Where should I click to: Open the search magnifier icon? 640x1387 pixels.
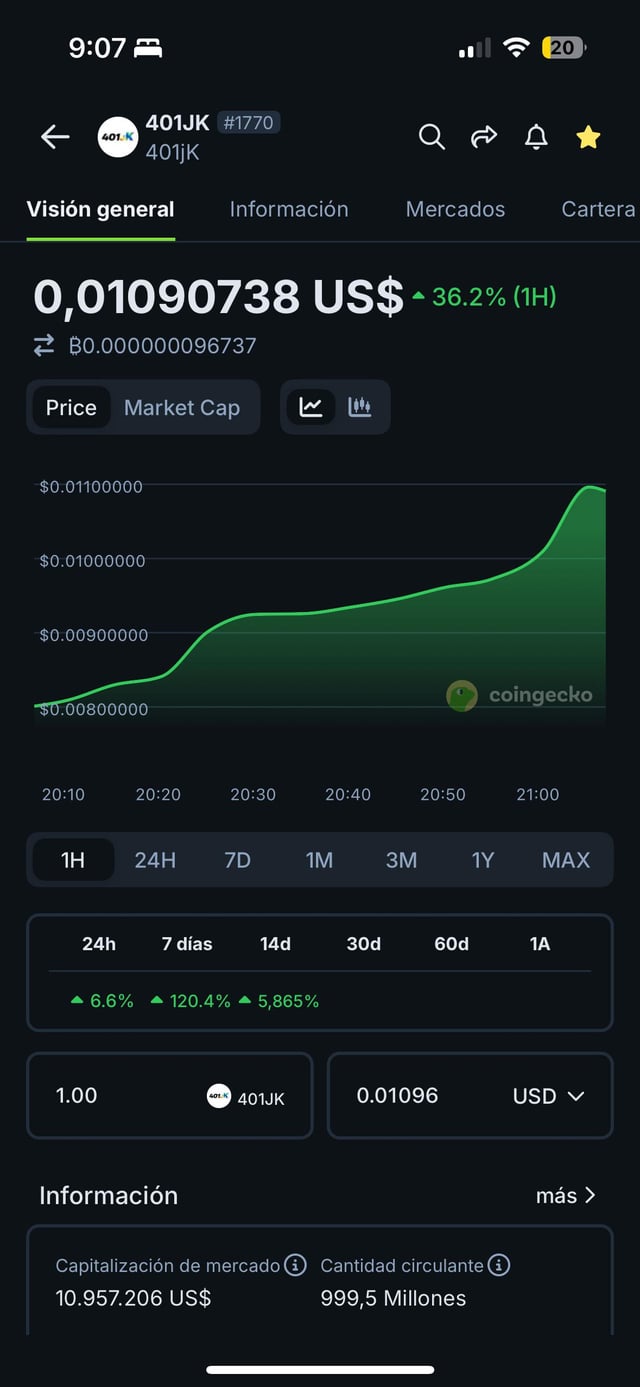point(431,137)
